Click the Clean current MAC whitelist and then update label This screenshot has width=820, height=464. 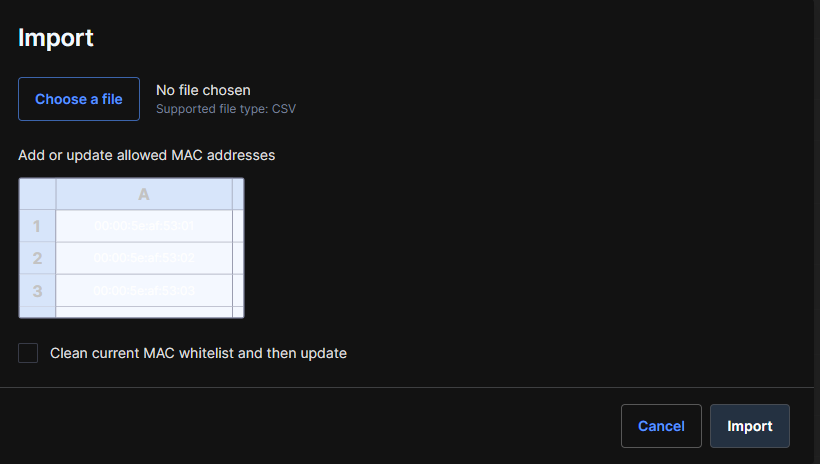198,353
